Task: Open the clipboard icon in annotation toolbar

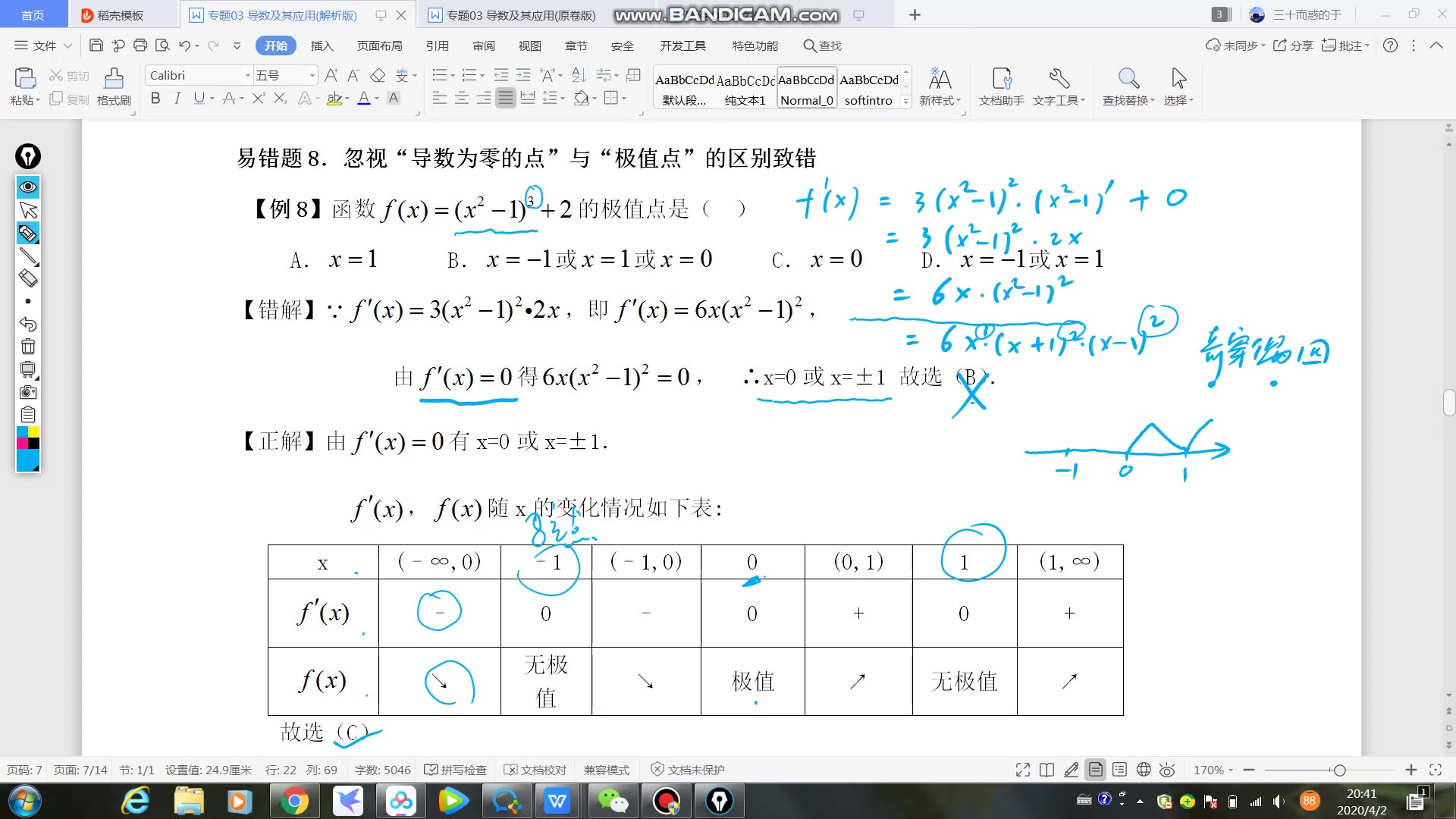Action: 28,415
